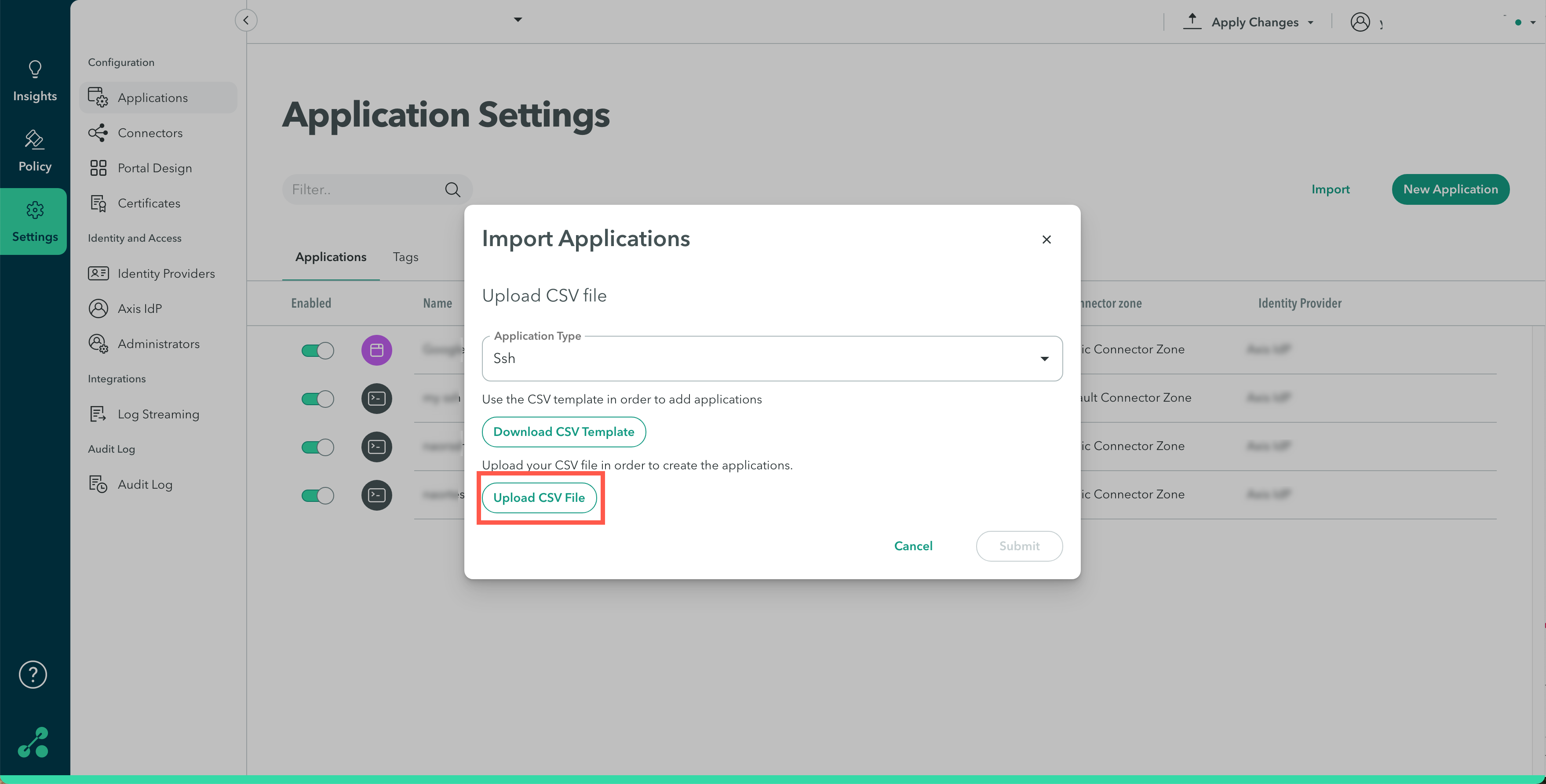Toggle enabled switch for Default Connector Zone row
Image resolution: width=1546 pixels, height=784 pixels.
[317, 399]
